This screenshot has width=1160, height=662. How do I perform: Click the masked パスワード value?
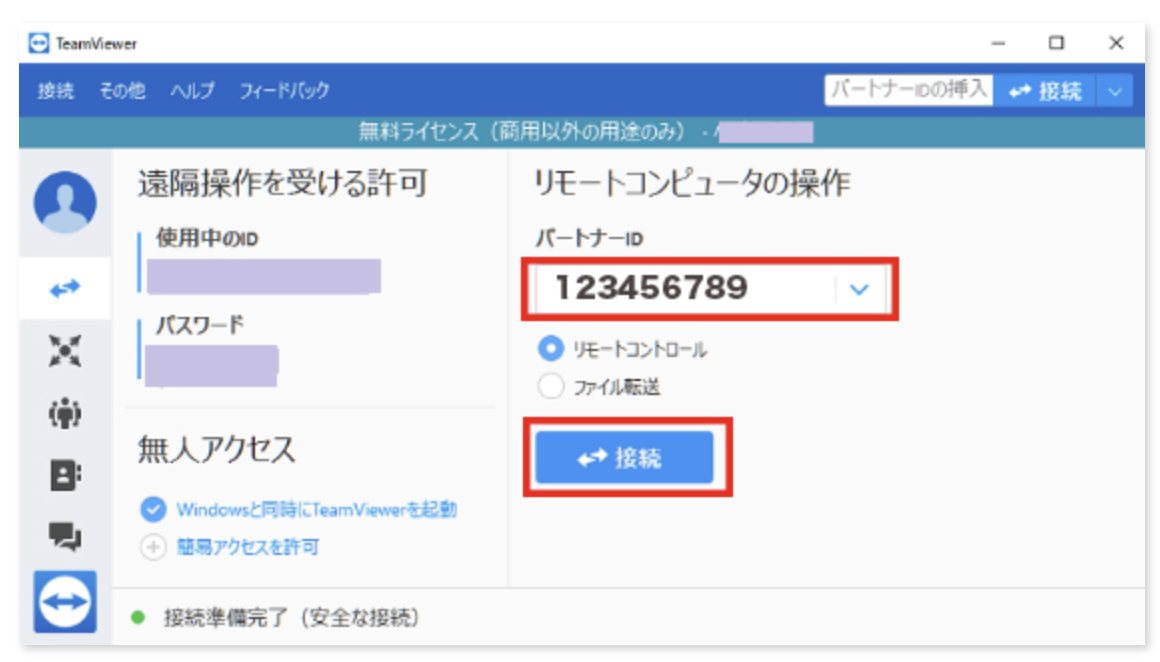tap(212, 365)
